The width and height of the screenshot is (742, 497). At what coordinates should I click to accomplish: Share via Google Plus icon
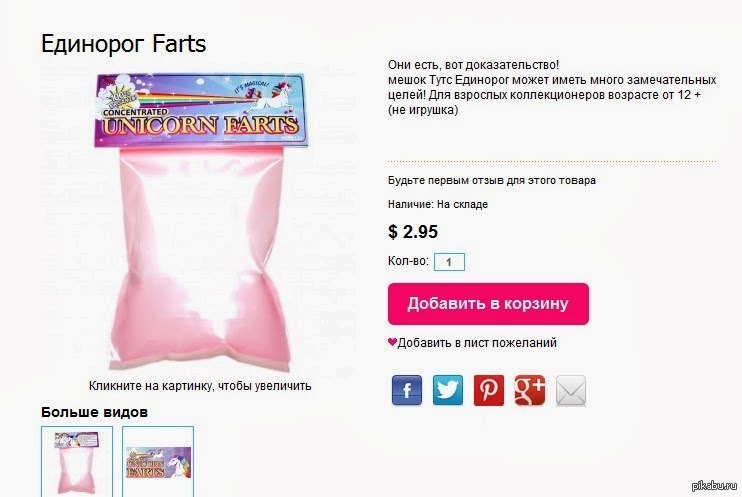point(530,390)
